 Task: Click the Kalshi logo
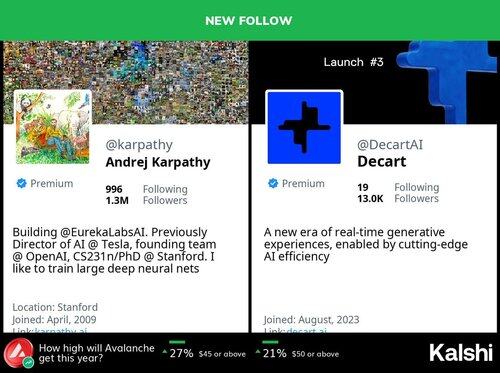[461, 353]
